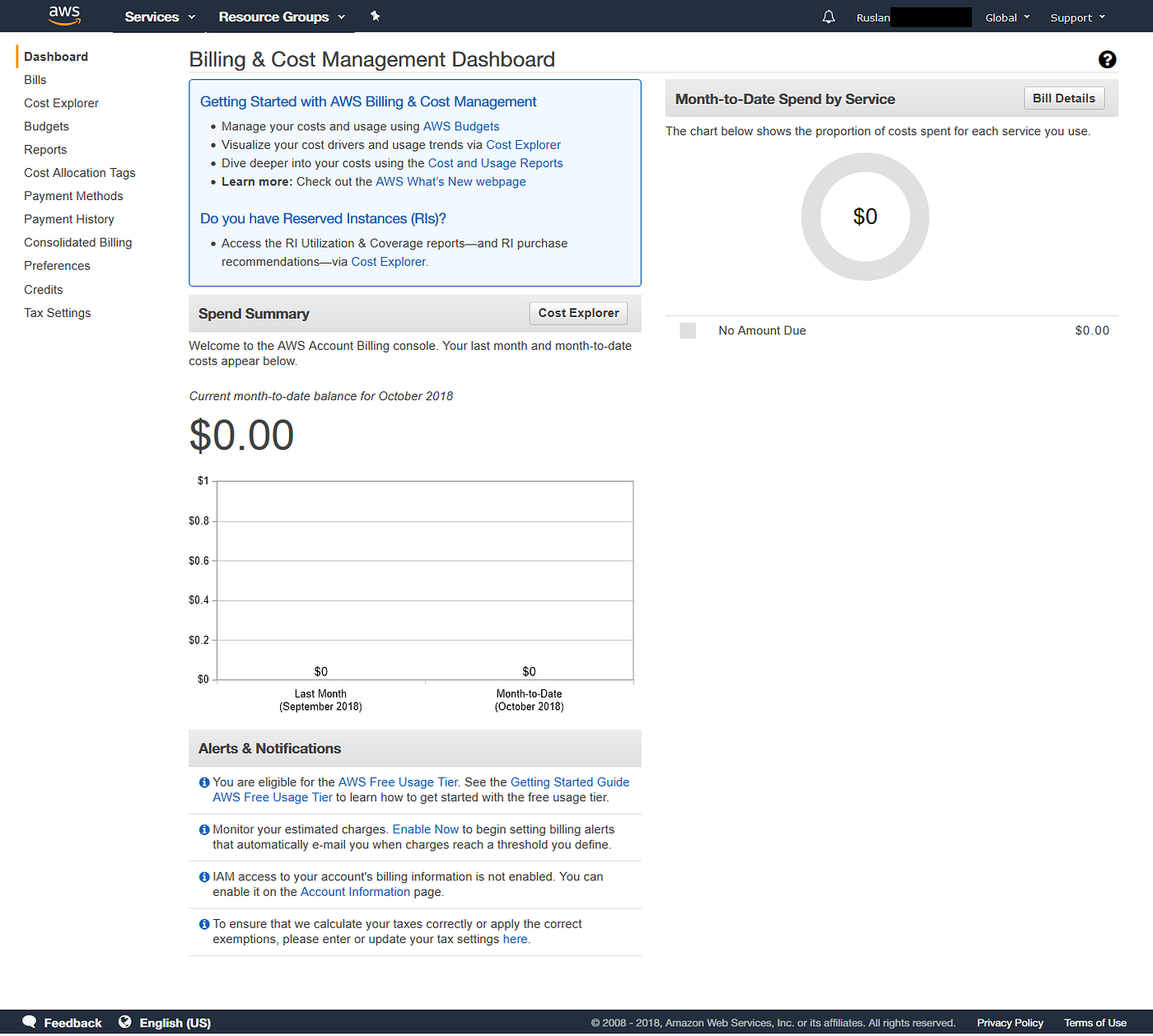
Task: Click info icon beside Free Usage Tier alert
Action: click(x=204, y=782)
